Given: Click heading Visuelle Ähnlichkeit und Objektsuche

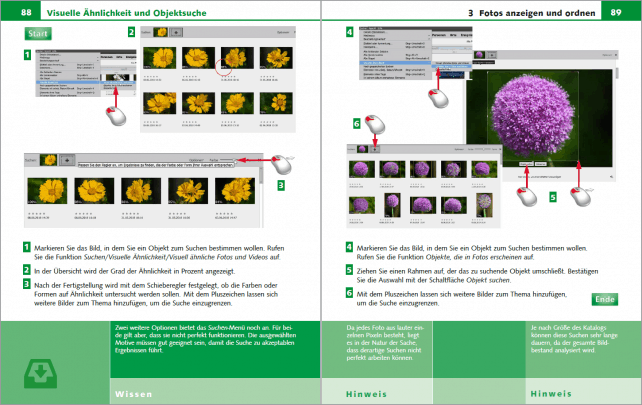Looking at the screenshot, I should (x=127, y=13).
